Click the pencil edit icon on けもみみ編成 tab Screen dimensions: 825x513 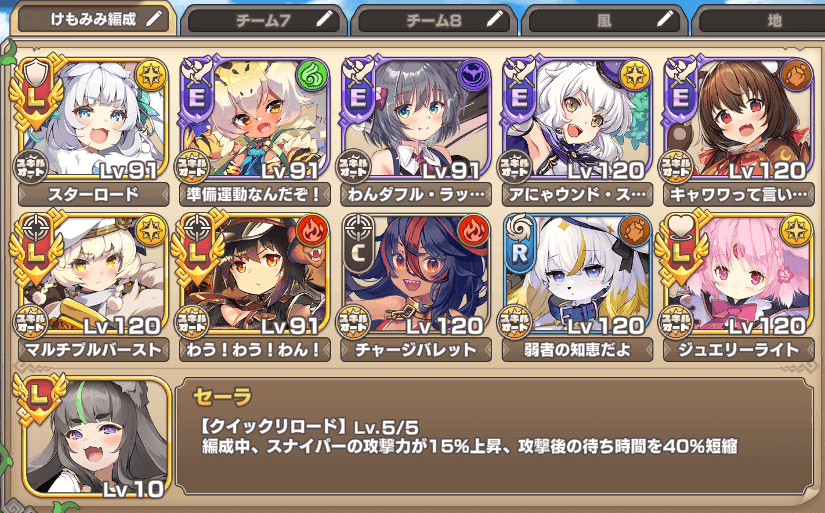click(x=154, y=19)
